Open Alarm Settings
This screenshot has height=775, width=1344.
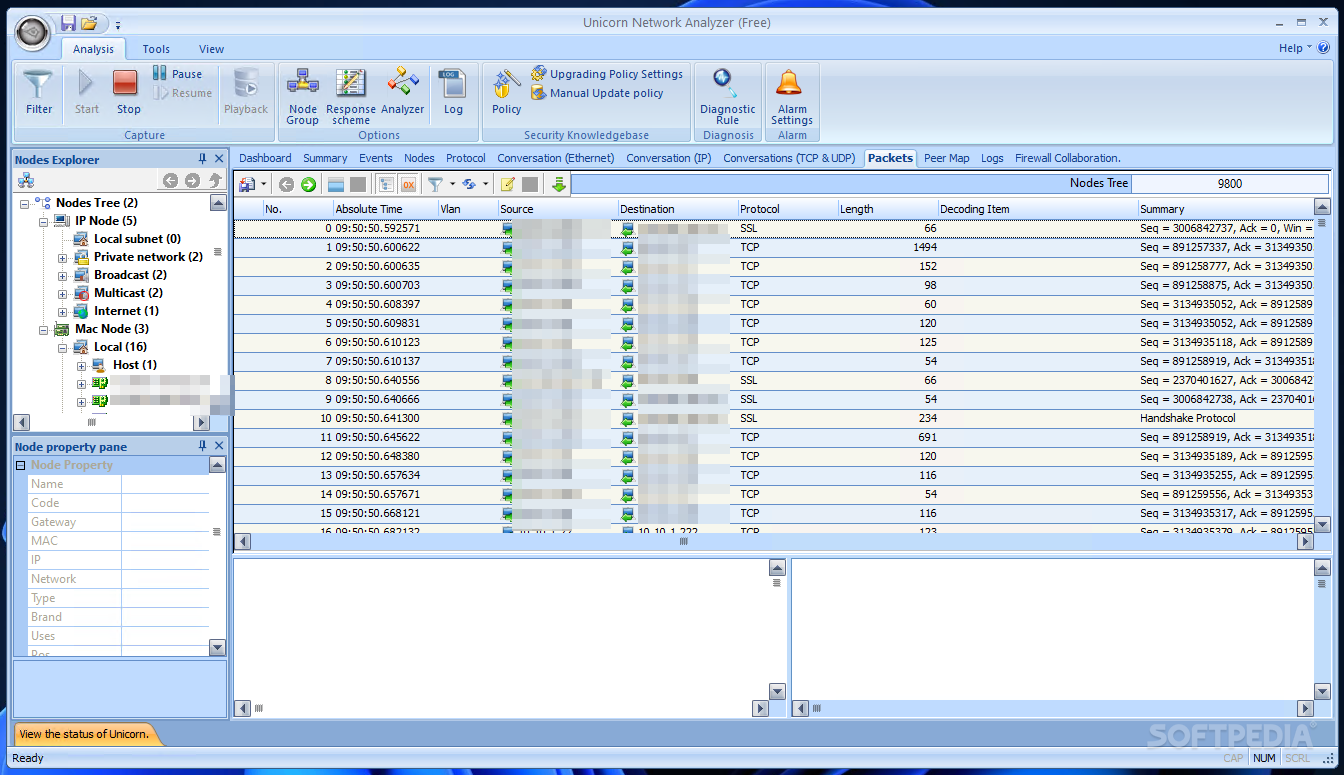(792, 96)
